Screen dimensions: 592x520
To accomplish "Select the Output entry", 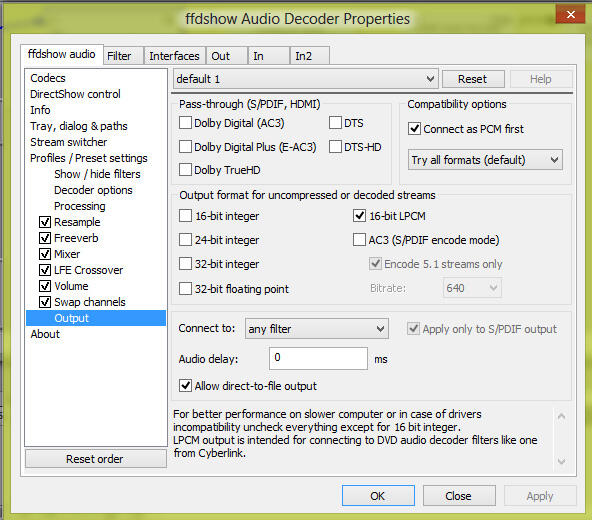I will click(x=96, y=318).
